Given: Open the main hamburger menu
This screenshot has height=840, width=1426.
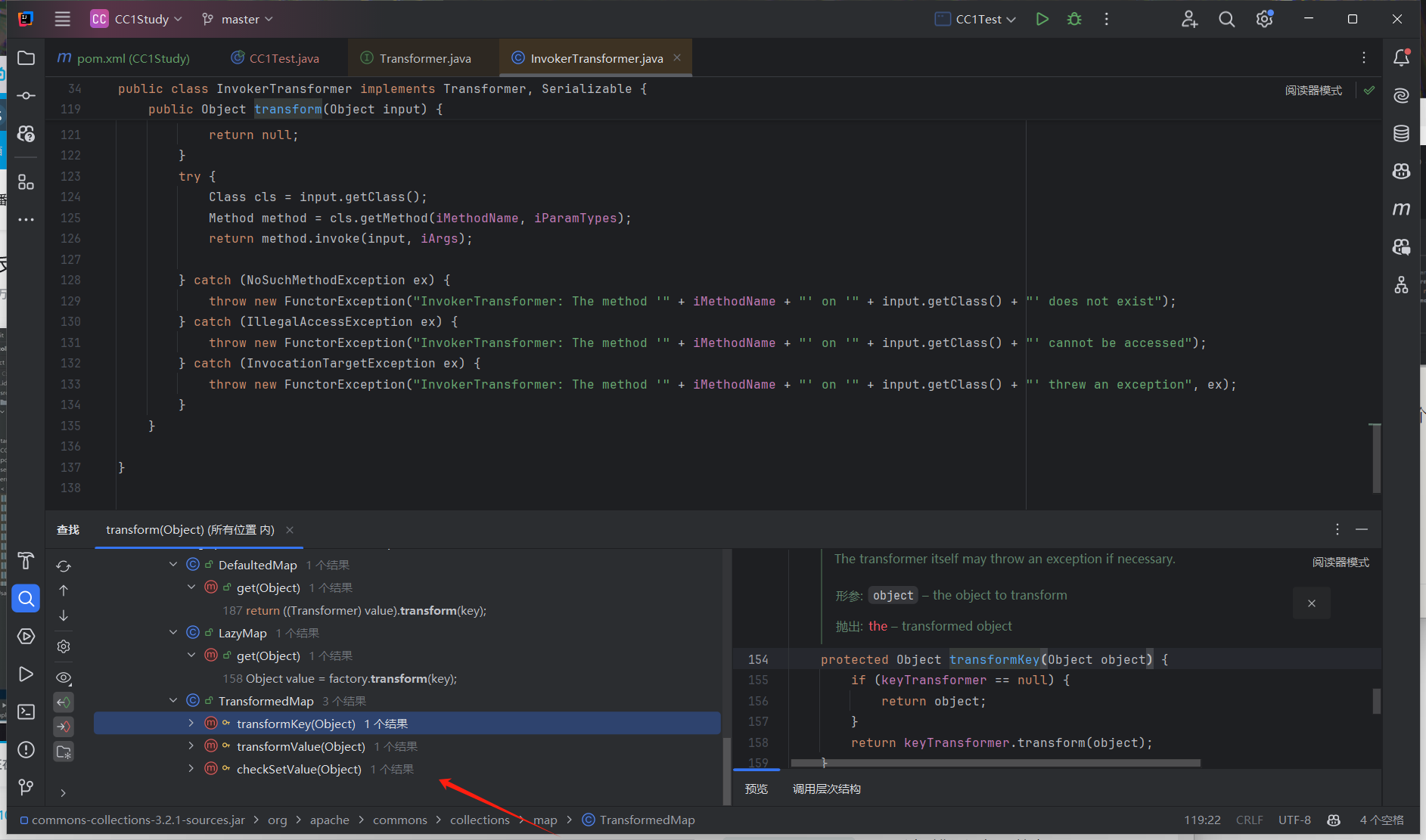Looking at the screenshot, I should [63, 19].
